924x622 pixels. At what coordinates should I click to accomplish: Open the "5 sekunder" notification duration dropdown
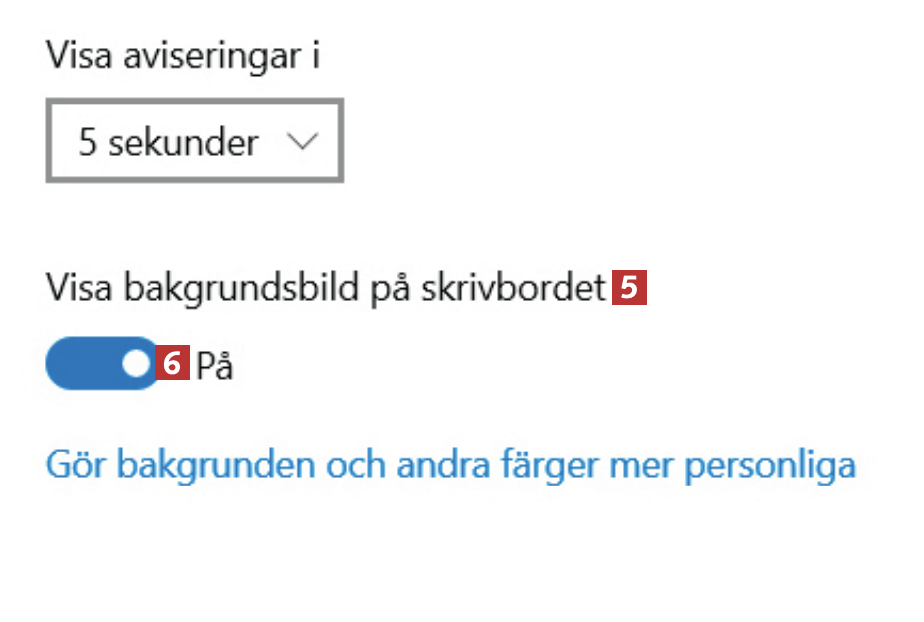click(195, 141)
